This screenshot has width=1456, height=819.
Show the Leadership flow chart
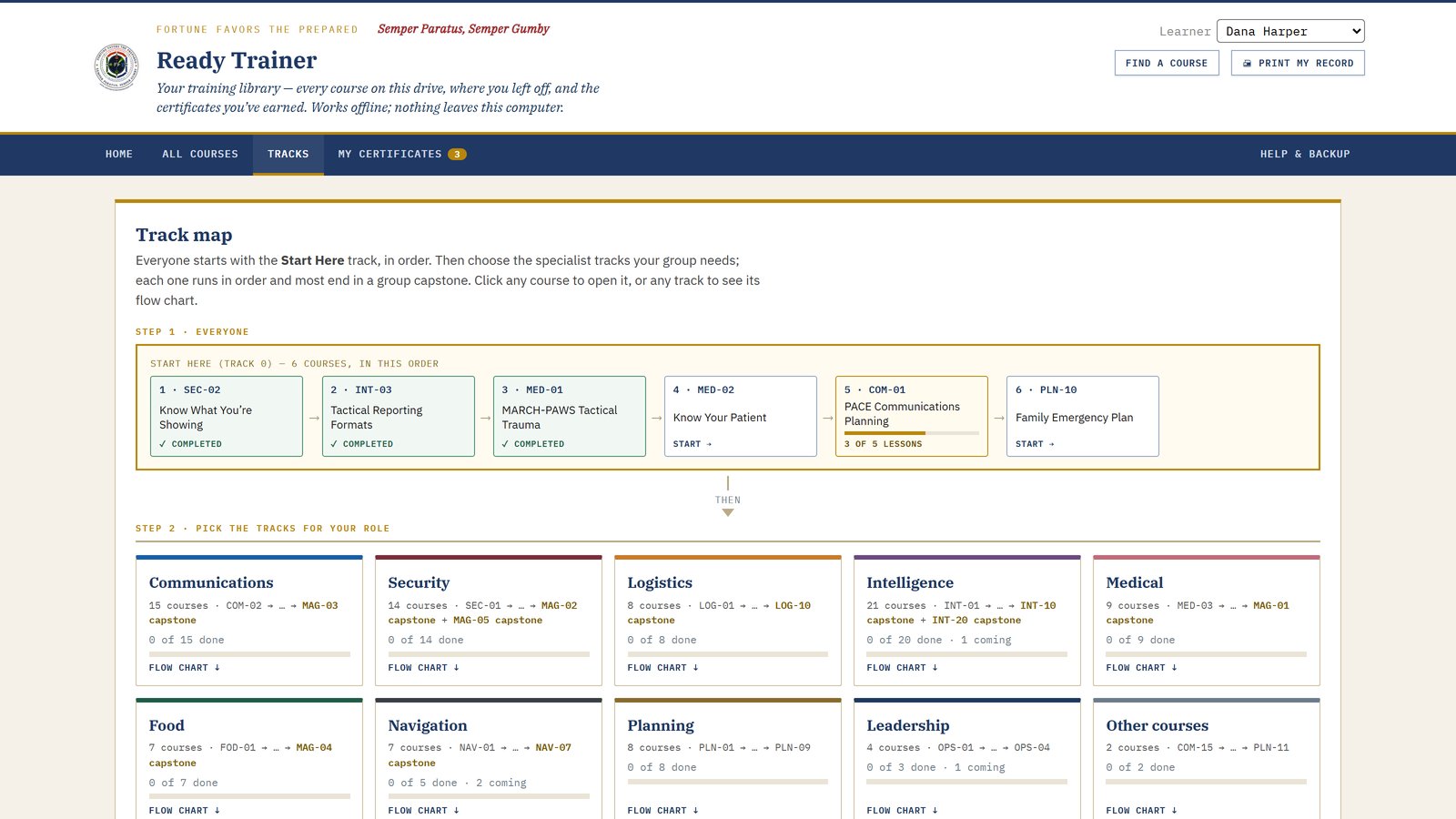click(x=903, y=811)
